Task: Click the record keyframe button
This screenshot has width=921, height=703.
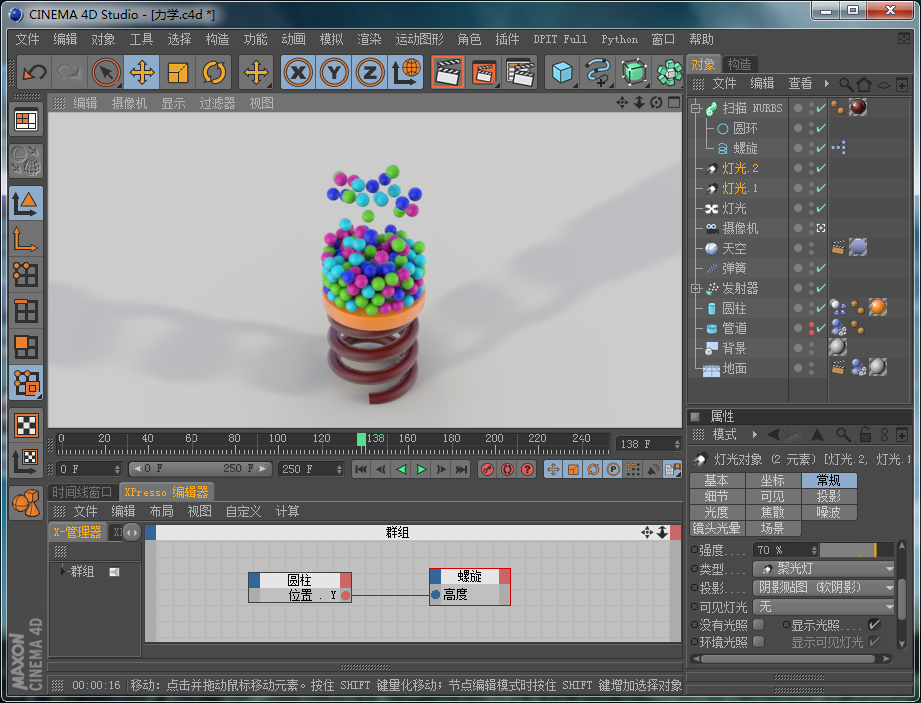Action: click(487, 469)
